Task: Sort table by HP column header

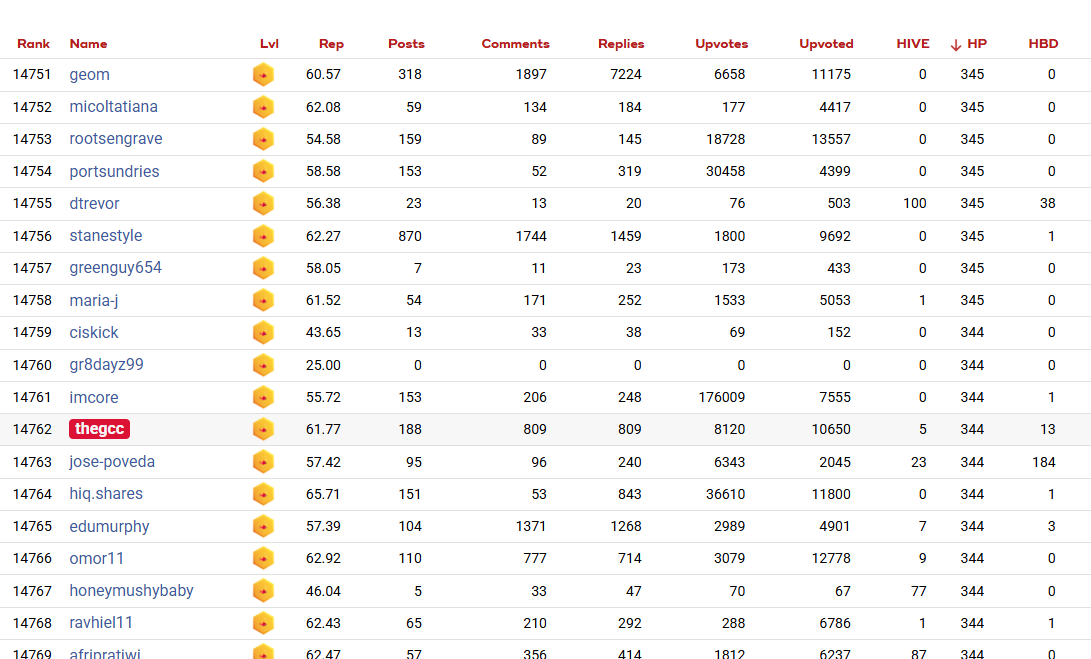Action: [975, 44]
